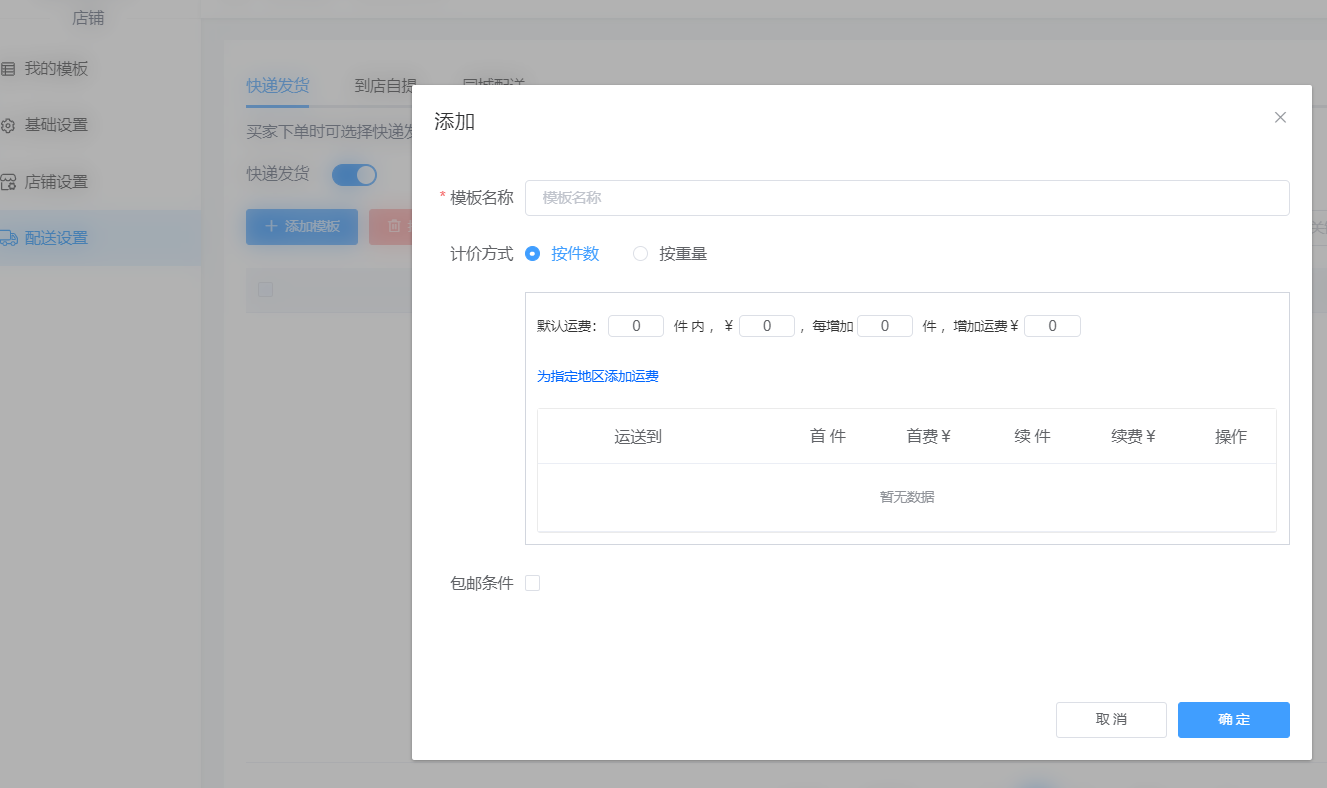1327x788 pixels.
Task: Toggle the 快递发货 switch
Action: click(354, 175)
